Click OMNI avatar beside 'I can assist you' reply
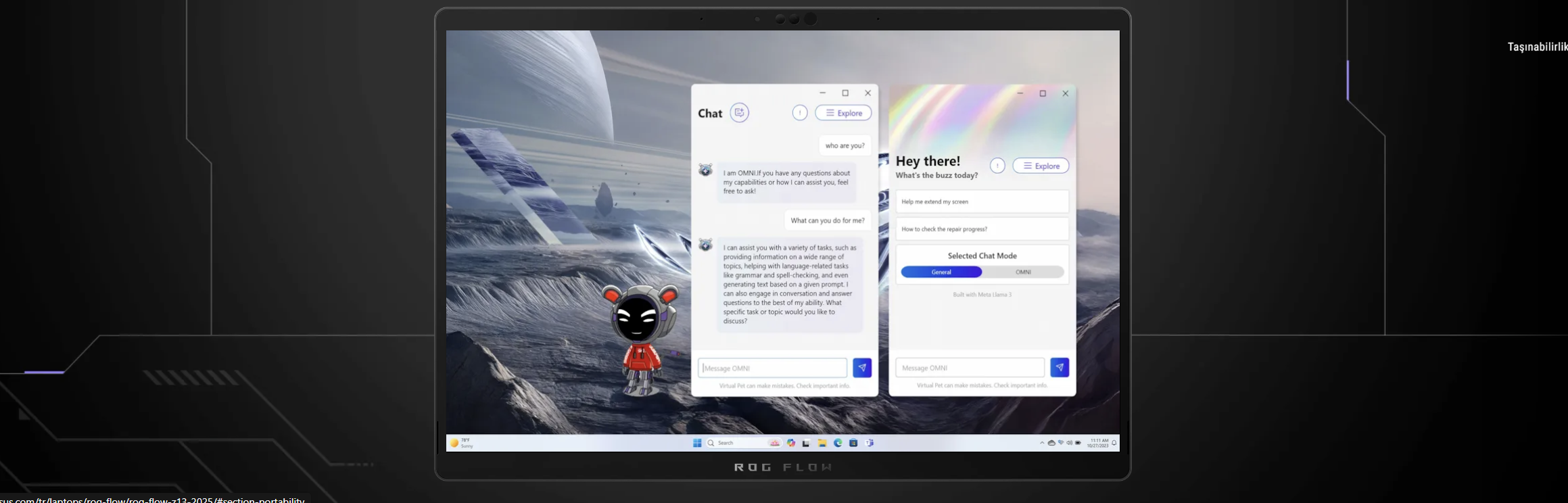The image size is (1568, 503). point(705,245)
